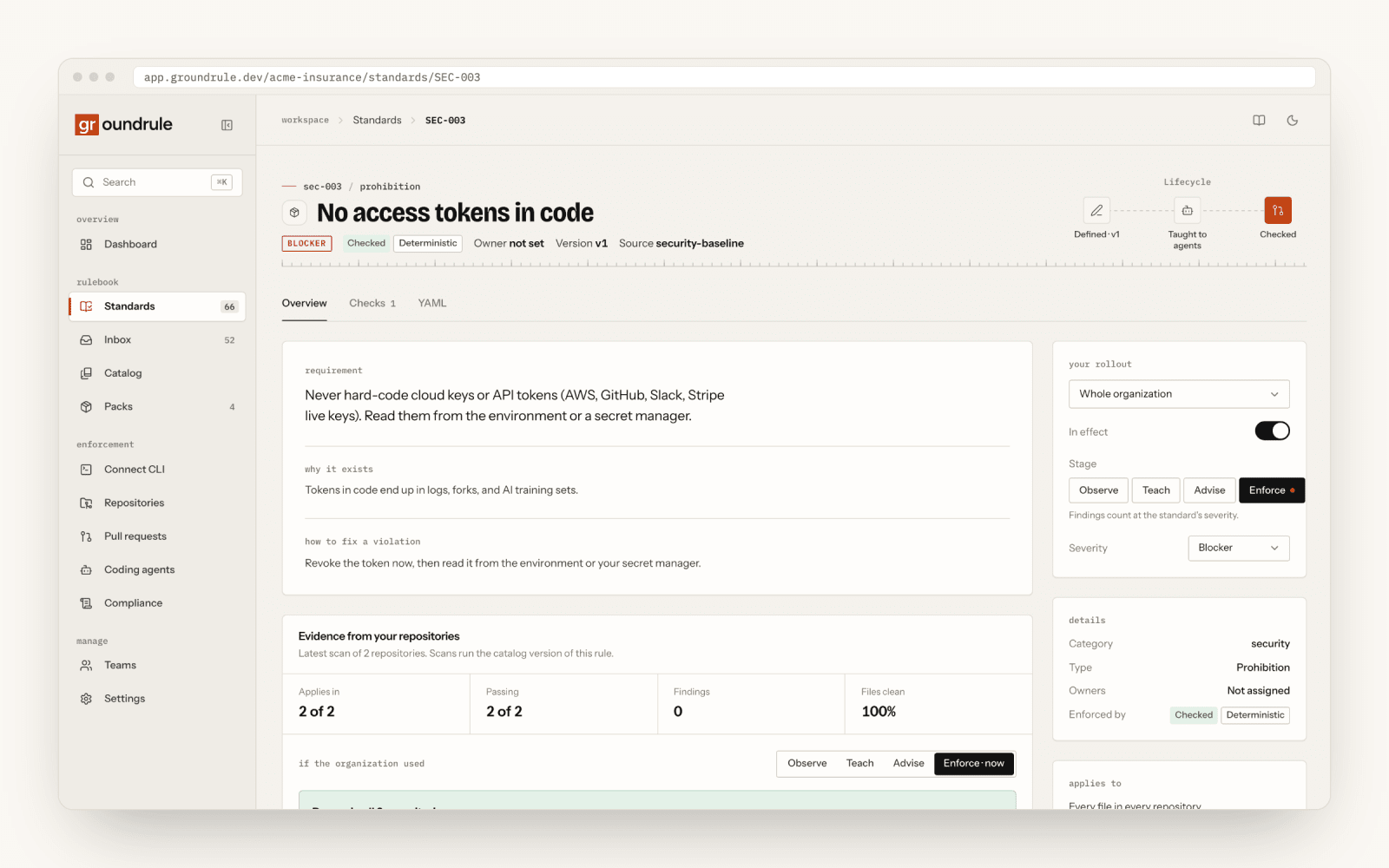Select Advise in the evidence simulation selector
The width and height of the screenshot is (1389, 868).
pyautogui.click(x=908, y=764)
